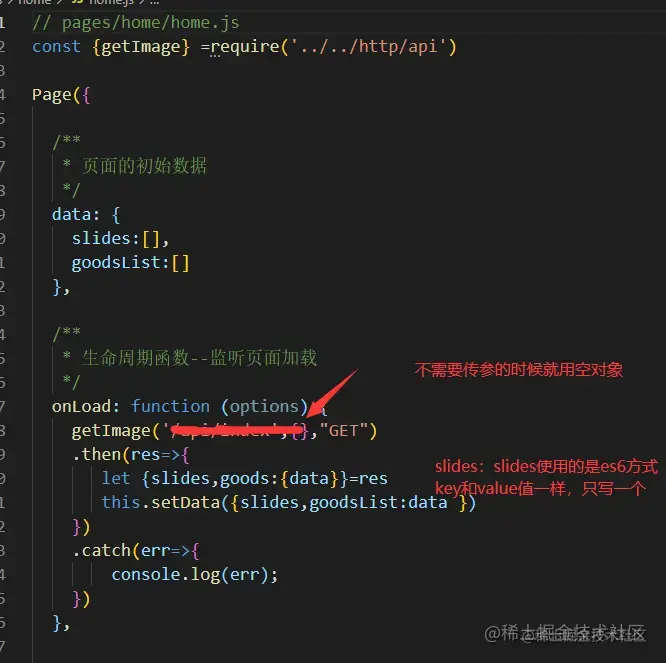This screenshot has width=666, height=663.
Task: Click the onLoad function keyword
Action: pyautogui.click(x=170, y=406)
